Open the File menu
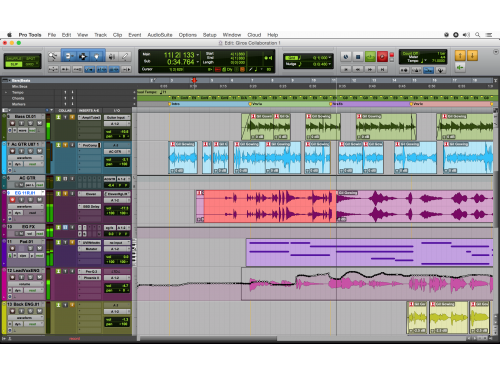The height and width of the screenshot is (375, 500). 52,35
